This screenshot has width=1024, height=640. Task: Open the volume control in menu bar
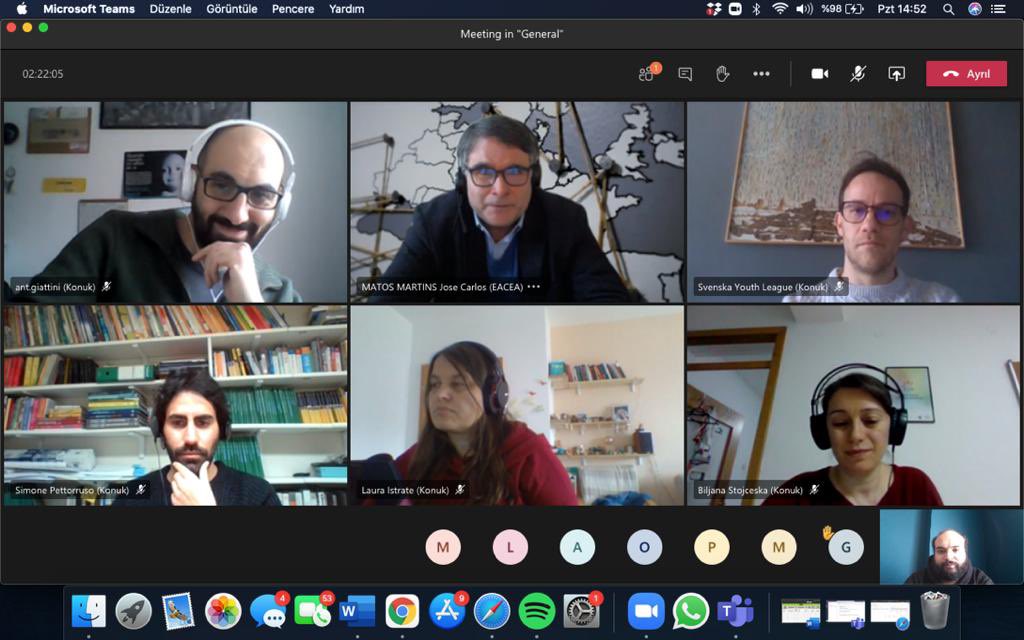tap(804, 9)
